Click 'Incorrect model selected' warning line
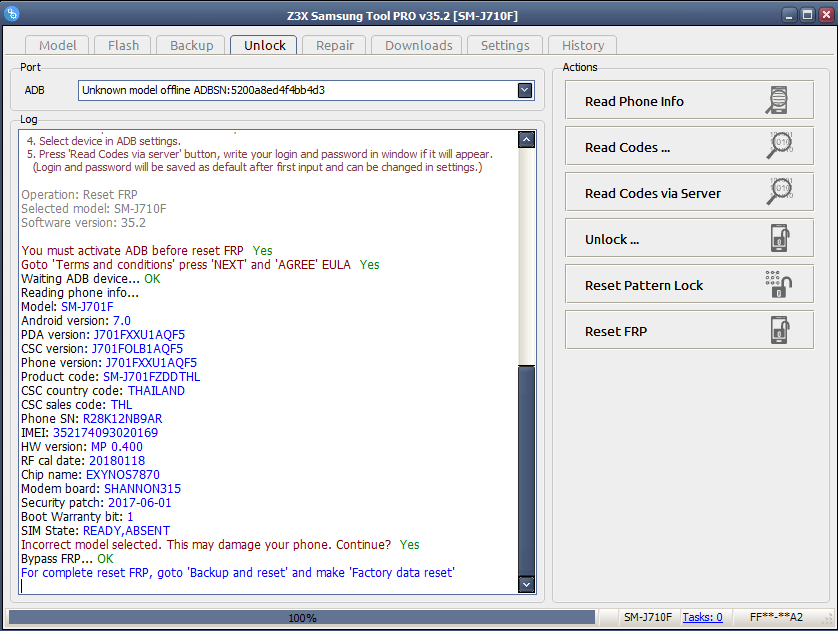Image resolution: width=838 pixels, height=631 pixels. tap(220, 545)
